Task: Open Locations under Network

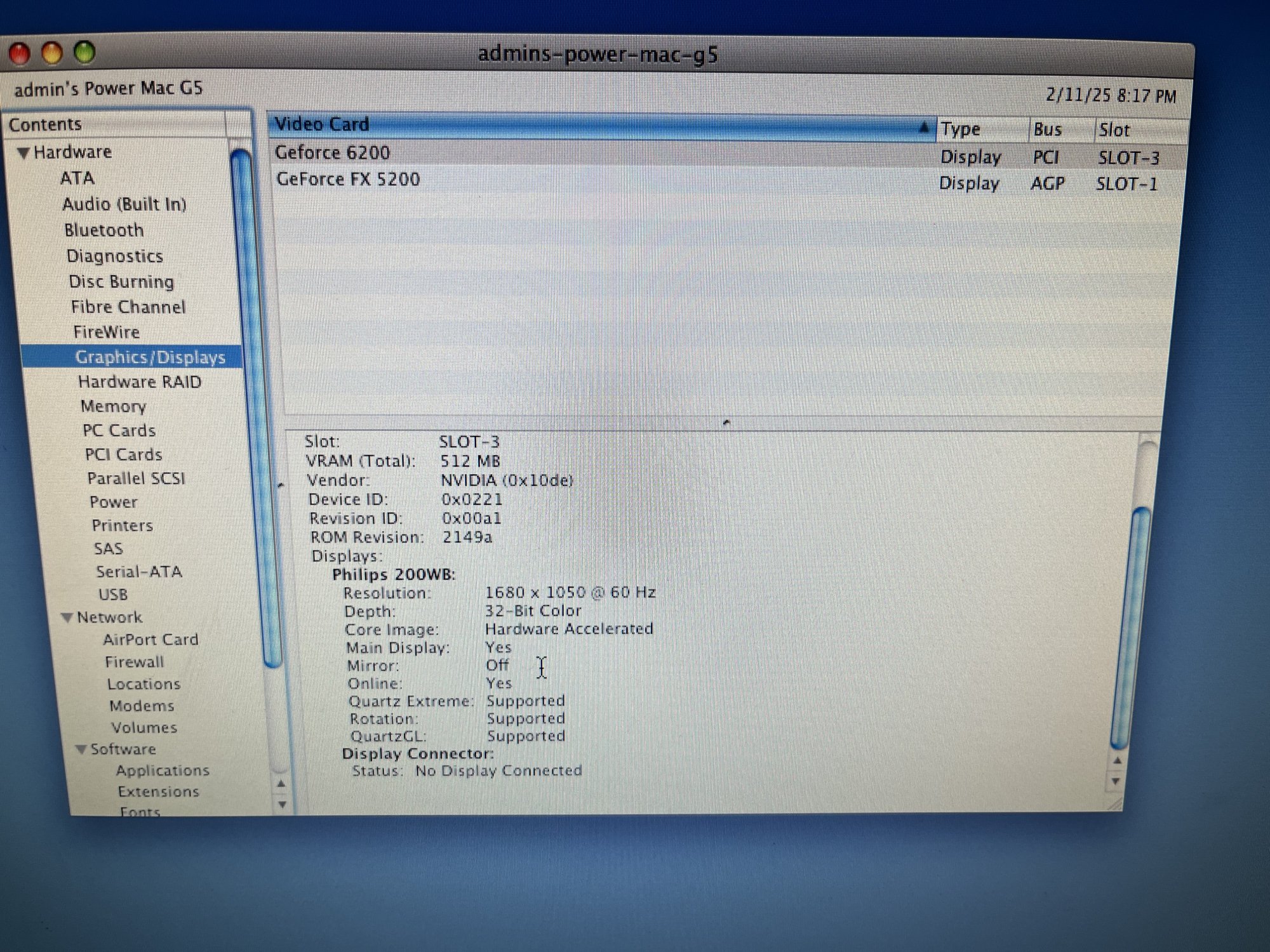Action: coord(144,684)
